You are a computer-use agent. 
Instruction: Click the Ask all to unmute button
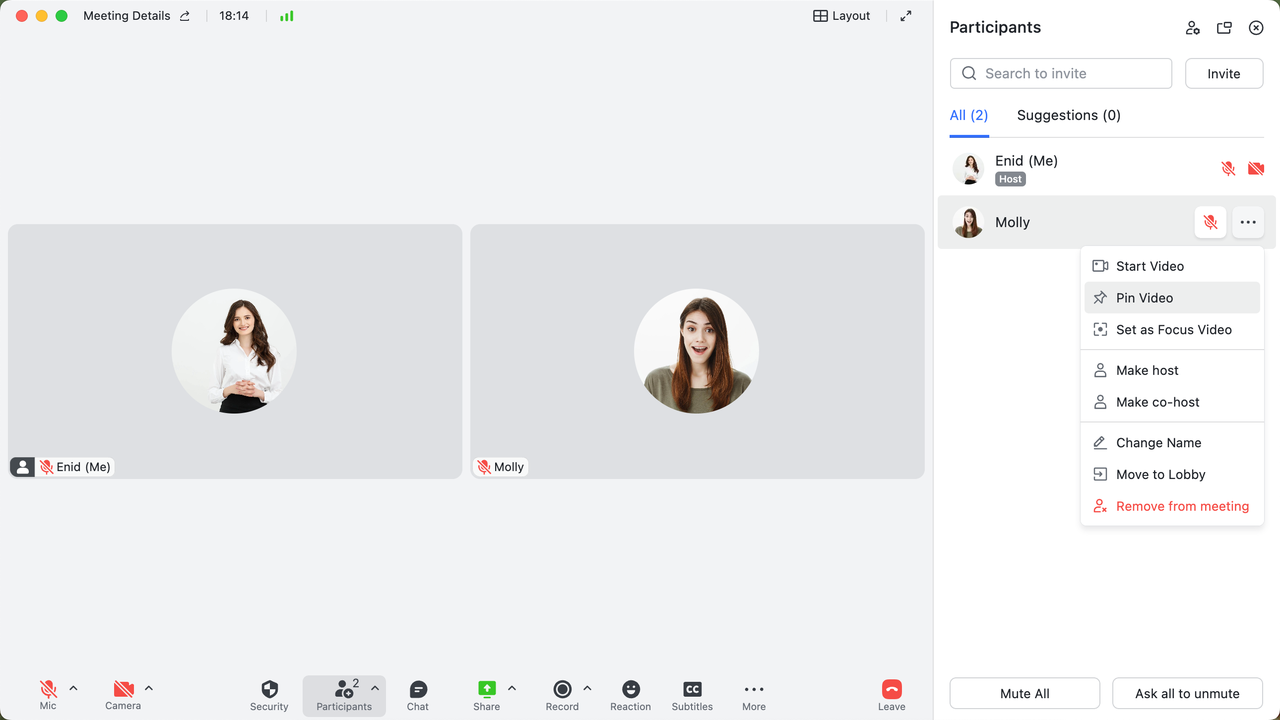1187,693
